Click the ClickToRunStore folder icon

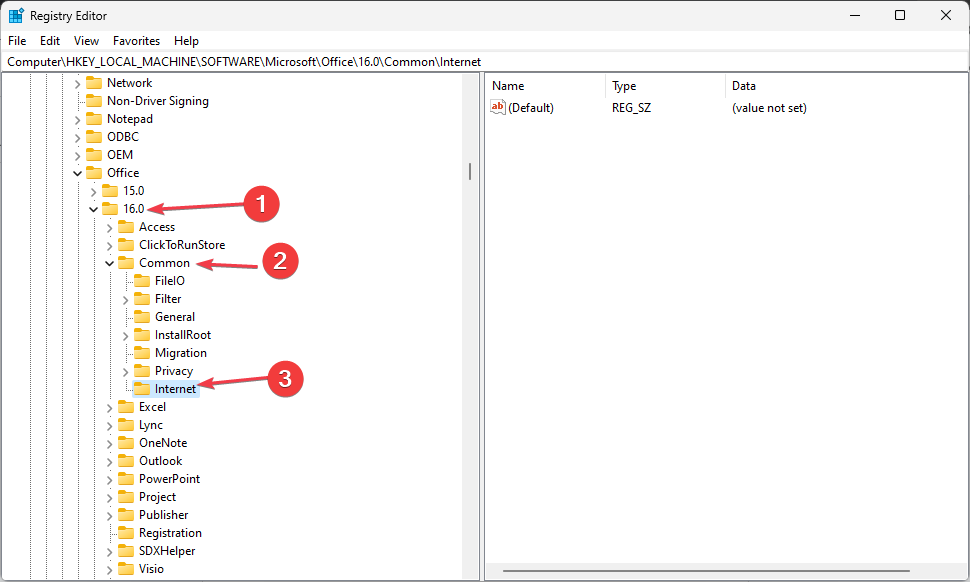[x=126, y=245]
